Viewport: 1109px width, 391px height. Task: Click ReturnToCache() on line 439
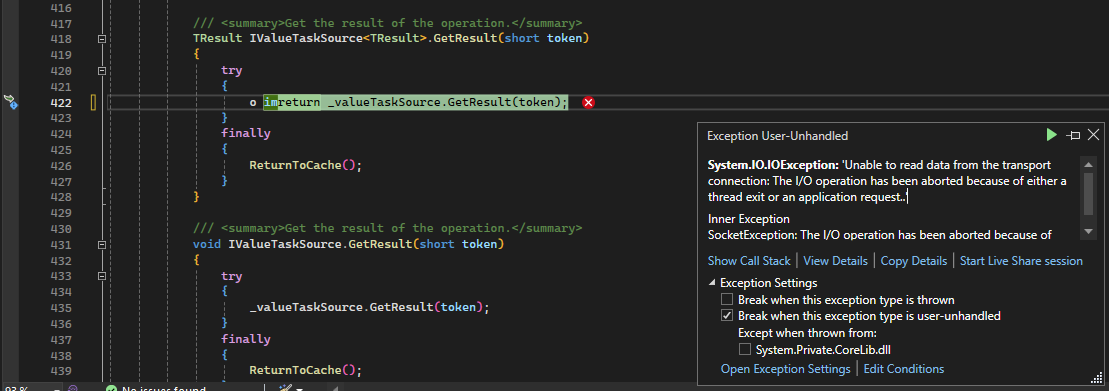tap(305, 370)
